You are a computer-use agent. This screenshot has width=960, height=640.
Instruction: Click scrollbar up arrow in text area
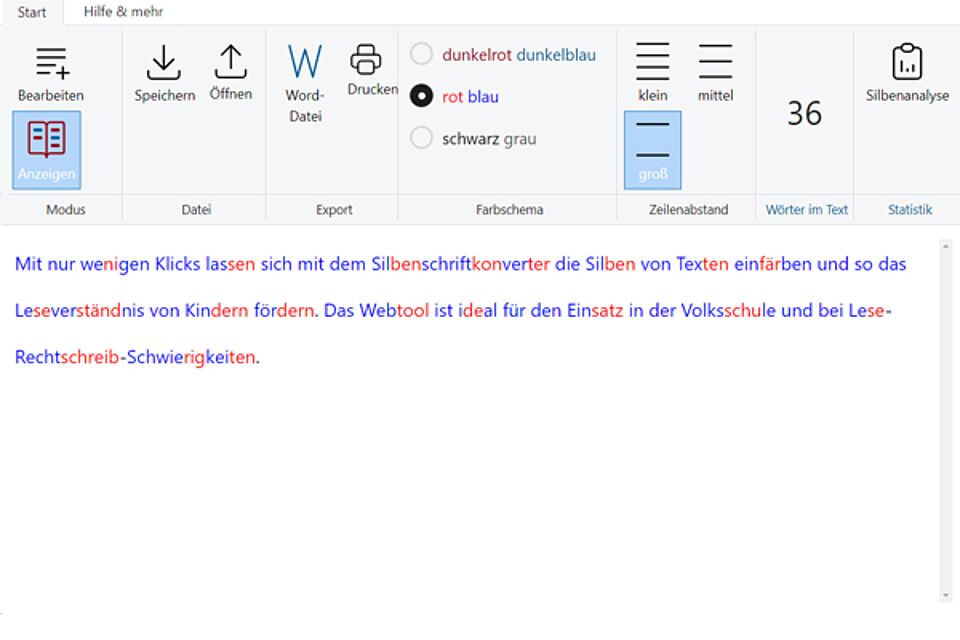pyautogui.click(x=946, y=246)
